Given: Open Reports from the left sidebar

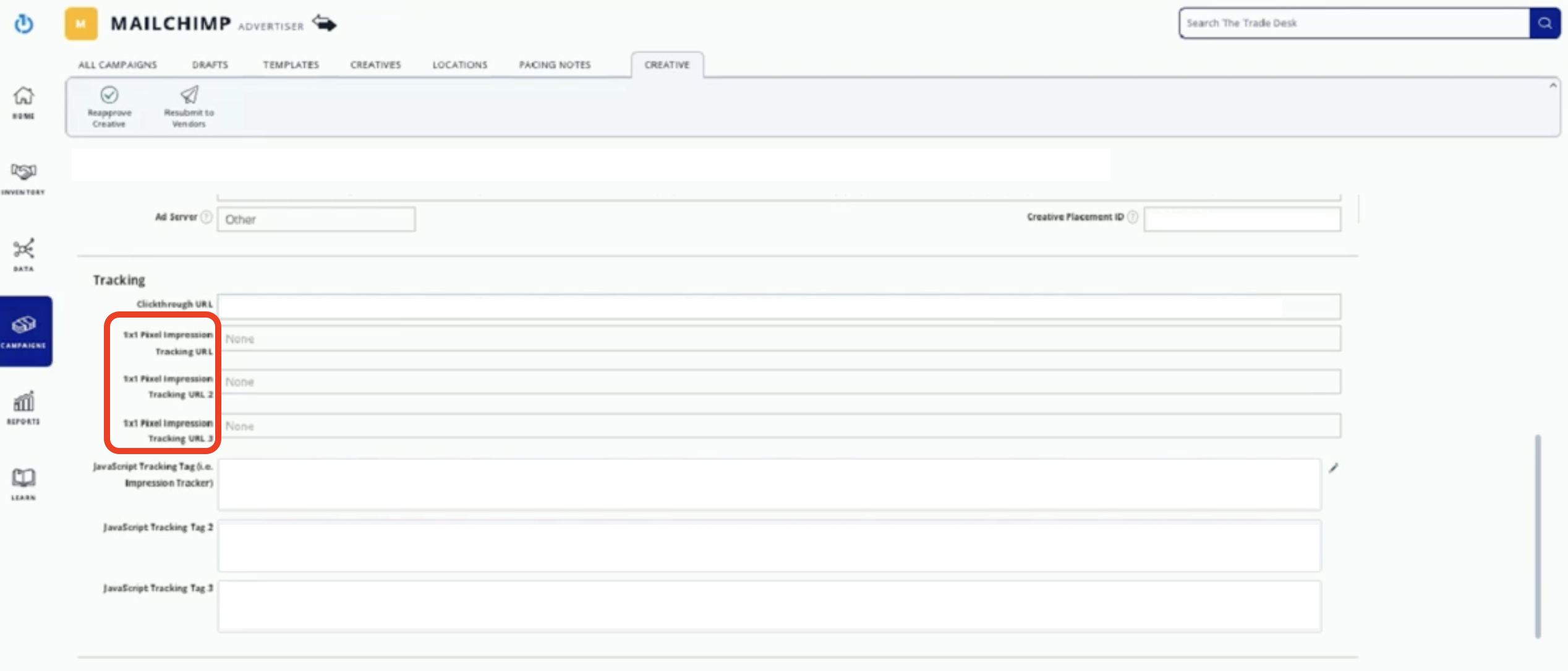Looking at the screenshot, I should coord(23,405).
